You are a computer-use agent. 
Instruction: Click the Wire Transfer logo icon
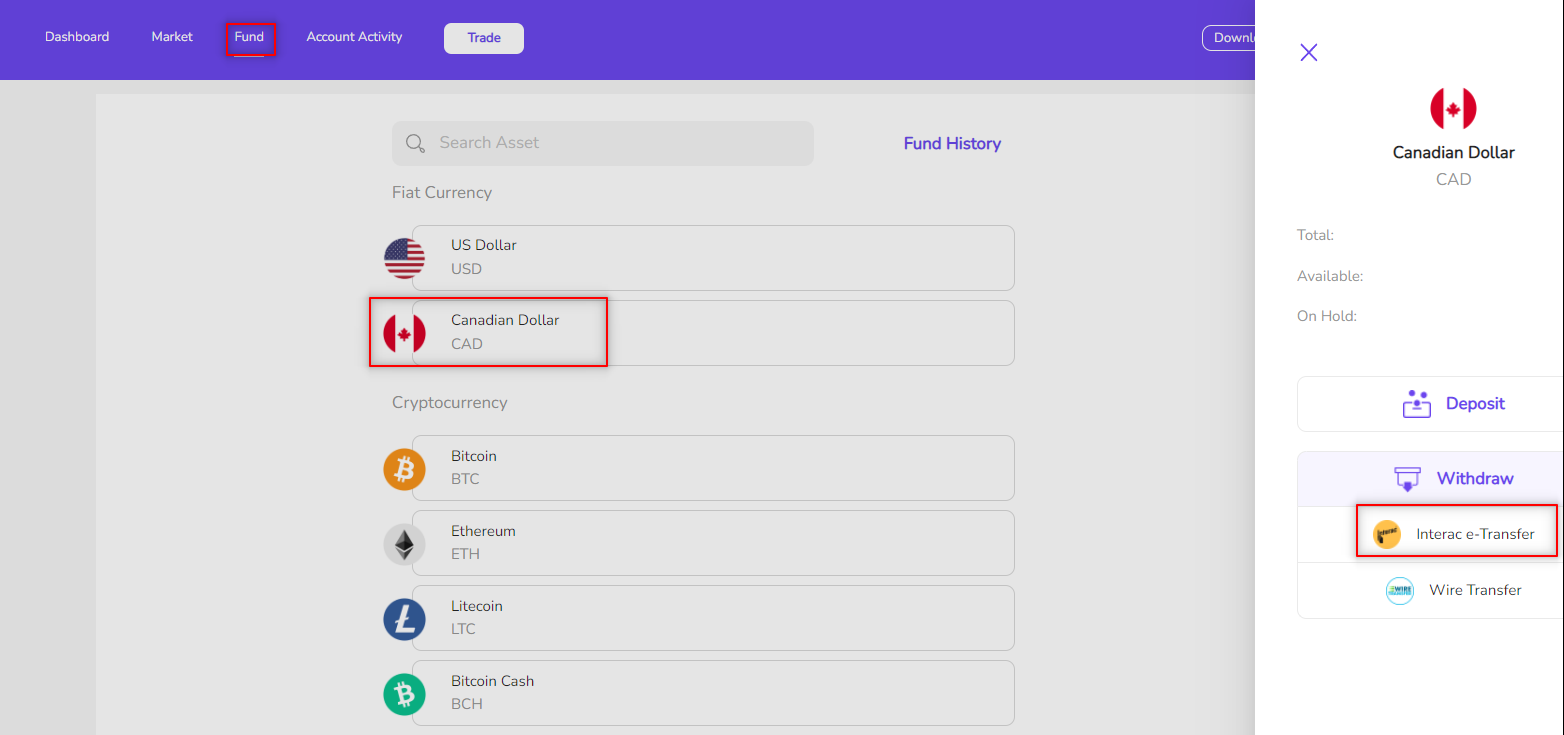click(x=1399, y=591)
